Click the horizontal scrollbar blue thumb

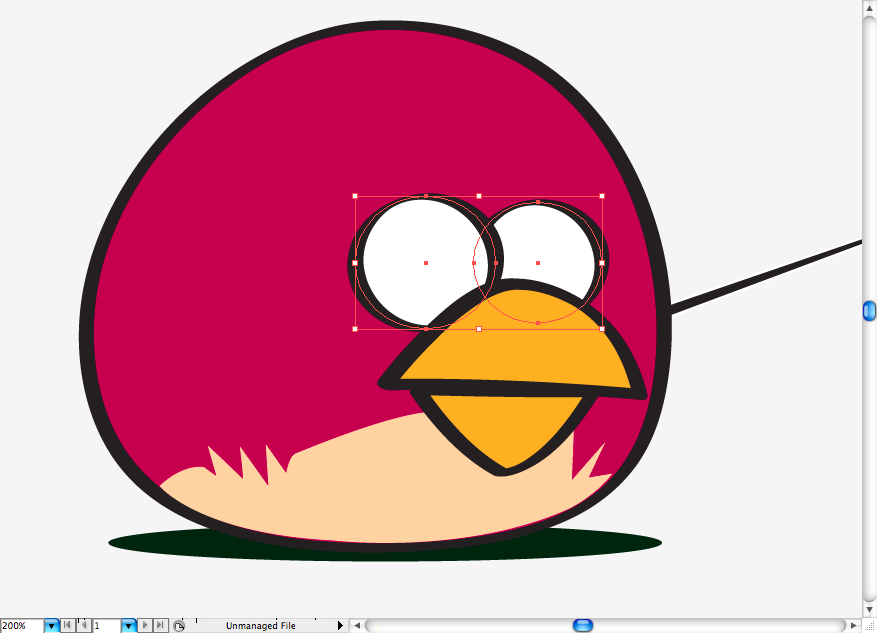(x=583, y=625)
